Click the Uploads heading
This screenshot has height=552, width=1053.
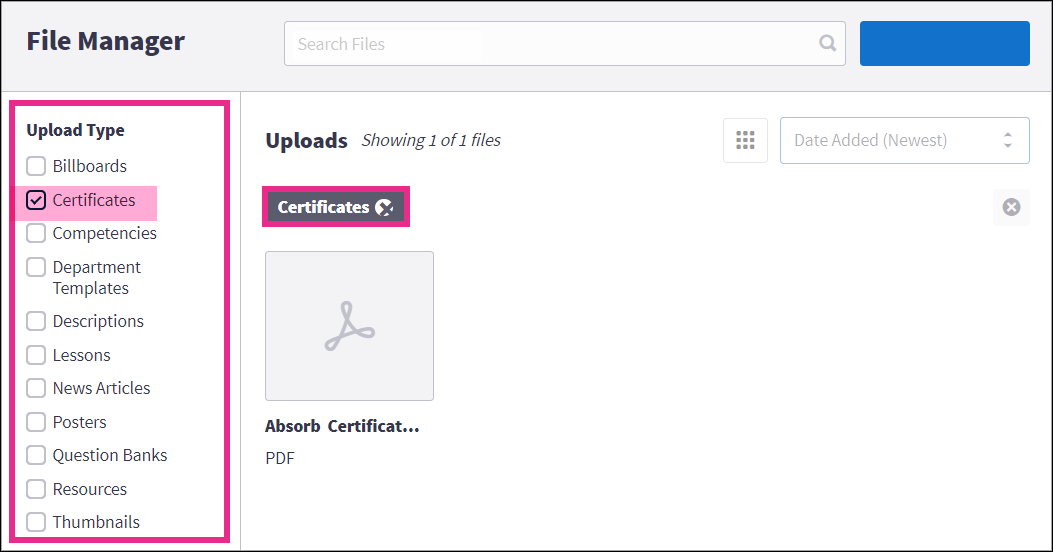pos(306,140)
